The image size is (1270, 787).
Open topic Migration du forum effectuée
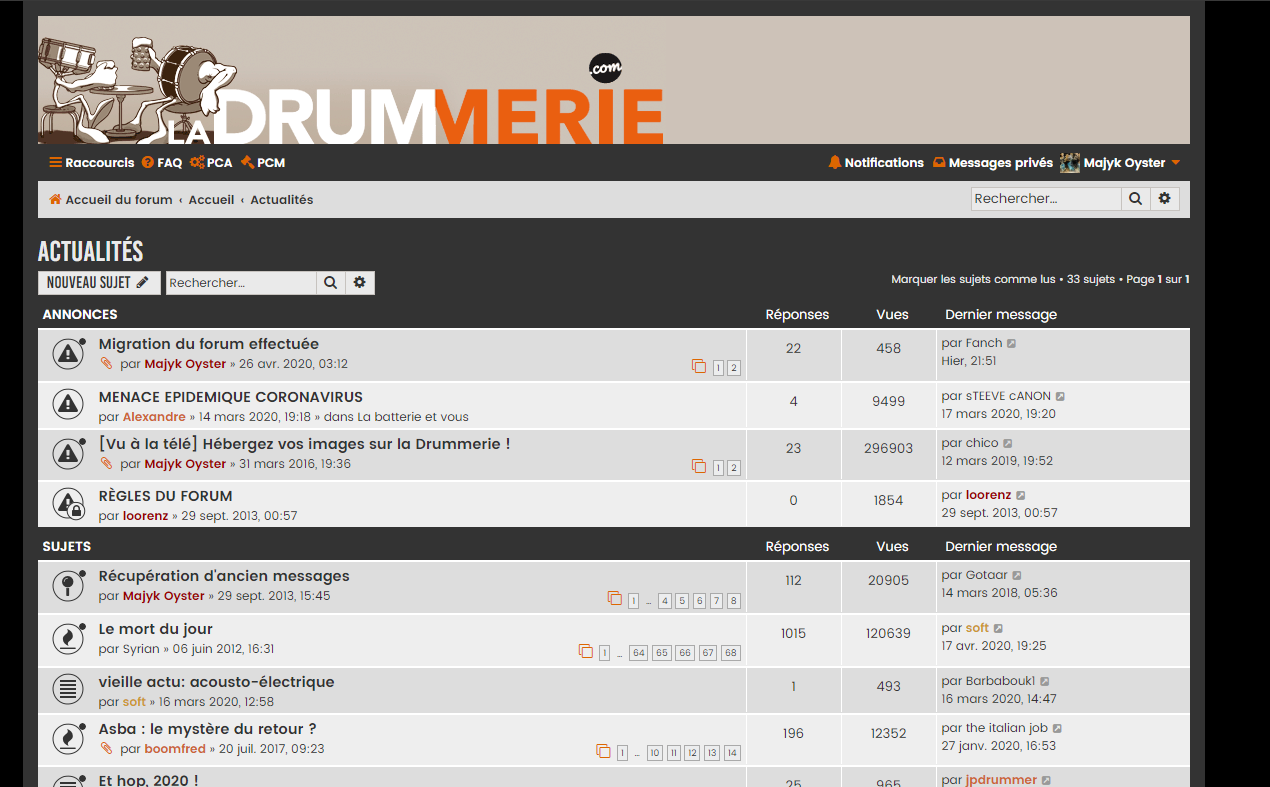tap(209, 344)
